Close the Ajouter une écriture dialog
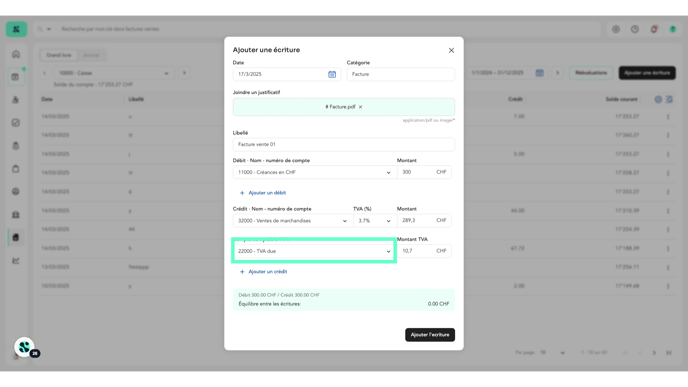 [451, 50]
